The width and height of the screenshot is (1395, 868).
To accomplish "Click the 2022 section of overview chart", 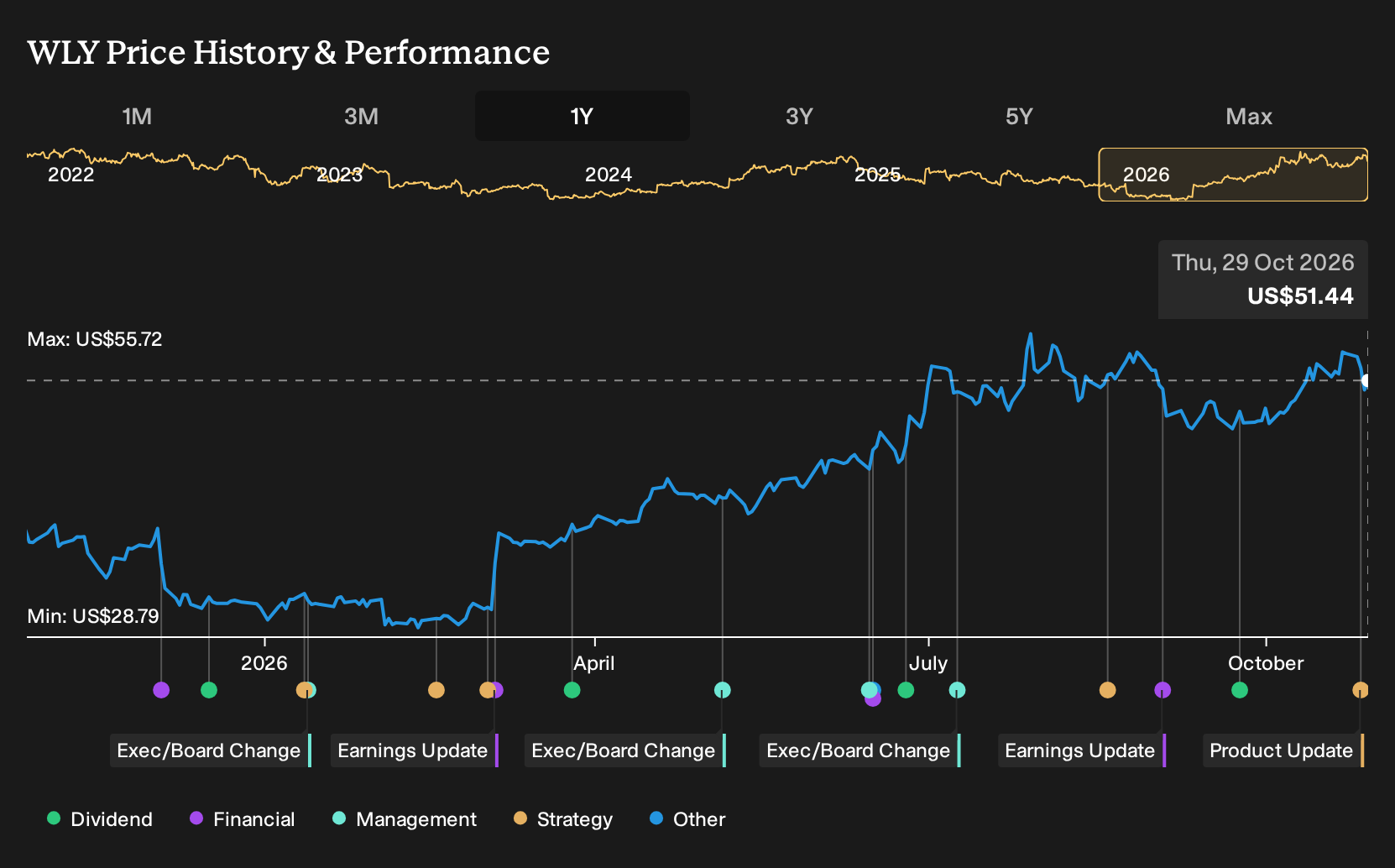I will (x=71, y=175).
